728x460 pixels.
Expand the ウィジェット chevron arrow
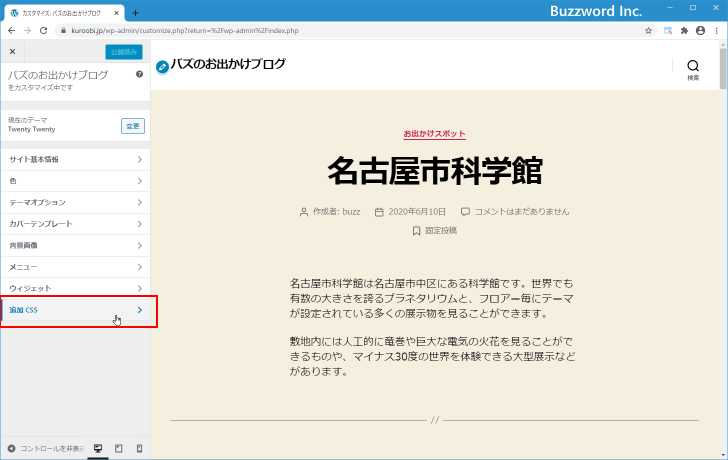[140, 288]
